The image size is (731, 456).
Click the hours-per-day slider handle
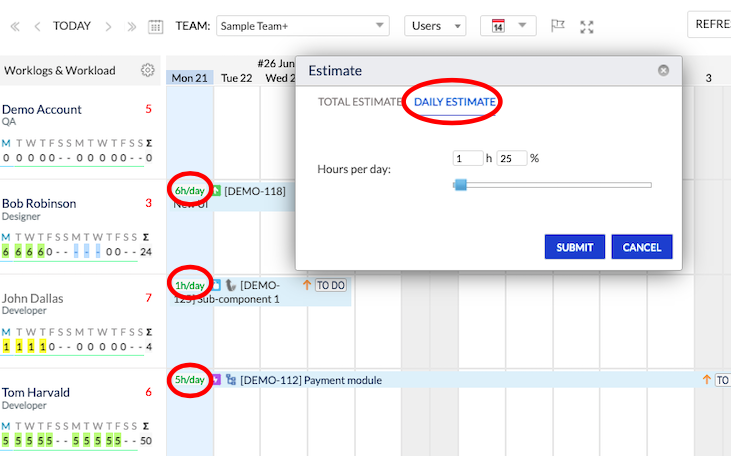click(460, 184)
